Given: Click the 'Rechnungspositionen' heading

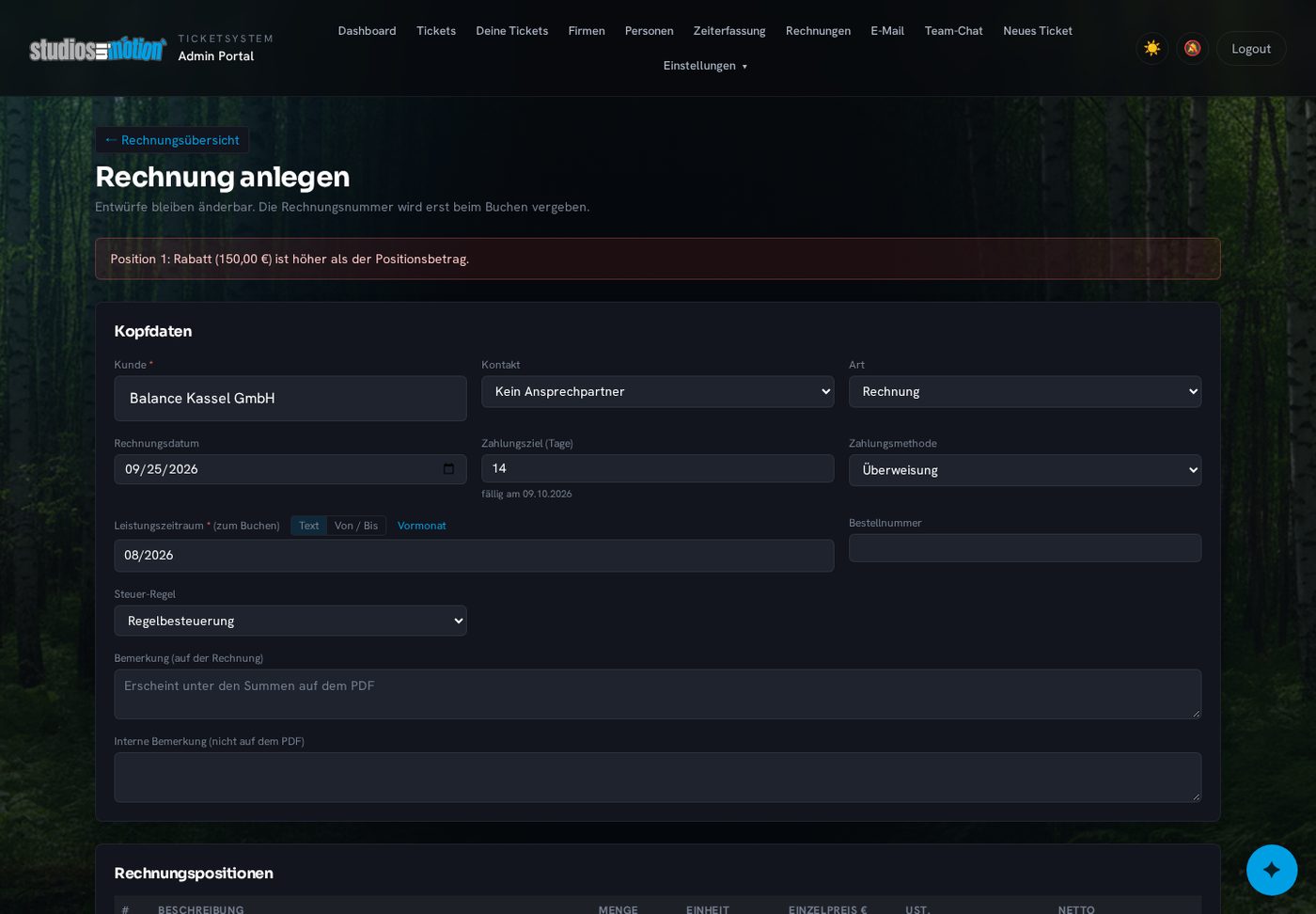Looking at the screenshot, I should coord(194,874).
